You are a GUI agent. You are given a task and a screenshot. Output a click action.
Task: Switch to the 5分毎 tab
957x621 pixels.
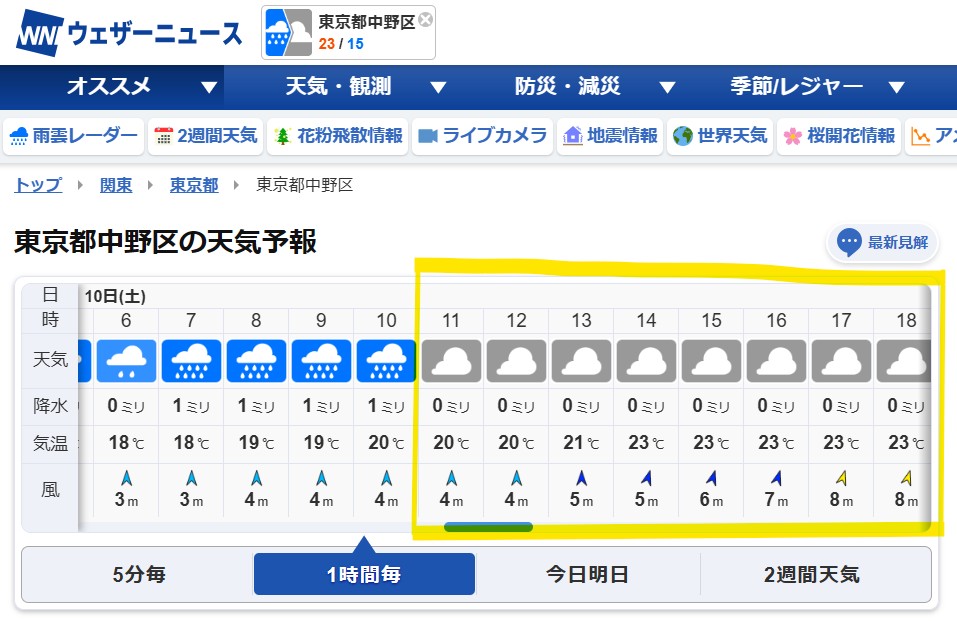pyautogui.click(x=139, y=574)
